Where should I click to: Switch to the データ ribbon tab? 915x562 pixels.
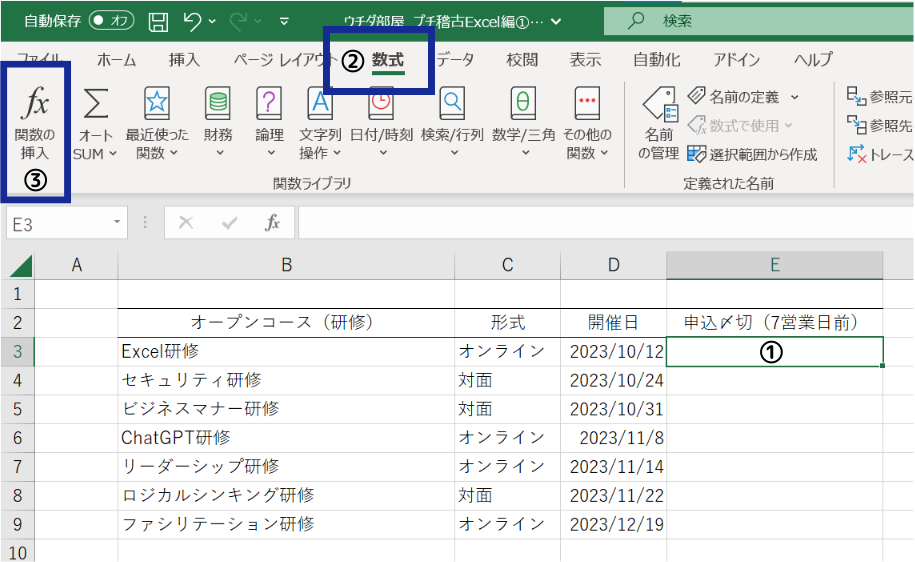(x=455, y=60)
